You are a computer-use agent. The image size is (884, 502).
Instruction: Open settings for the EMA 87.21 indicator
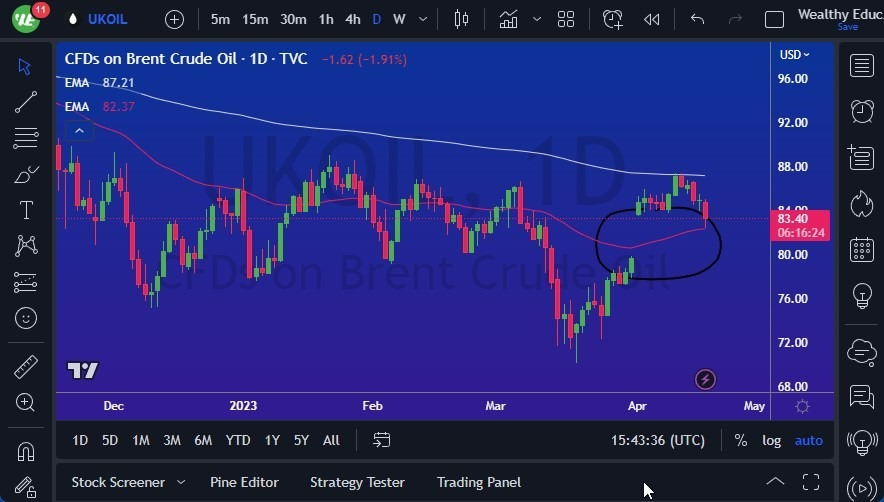(x=100, y=83)
